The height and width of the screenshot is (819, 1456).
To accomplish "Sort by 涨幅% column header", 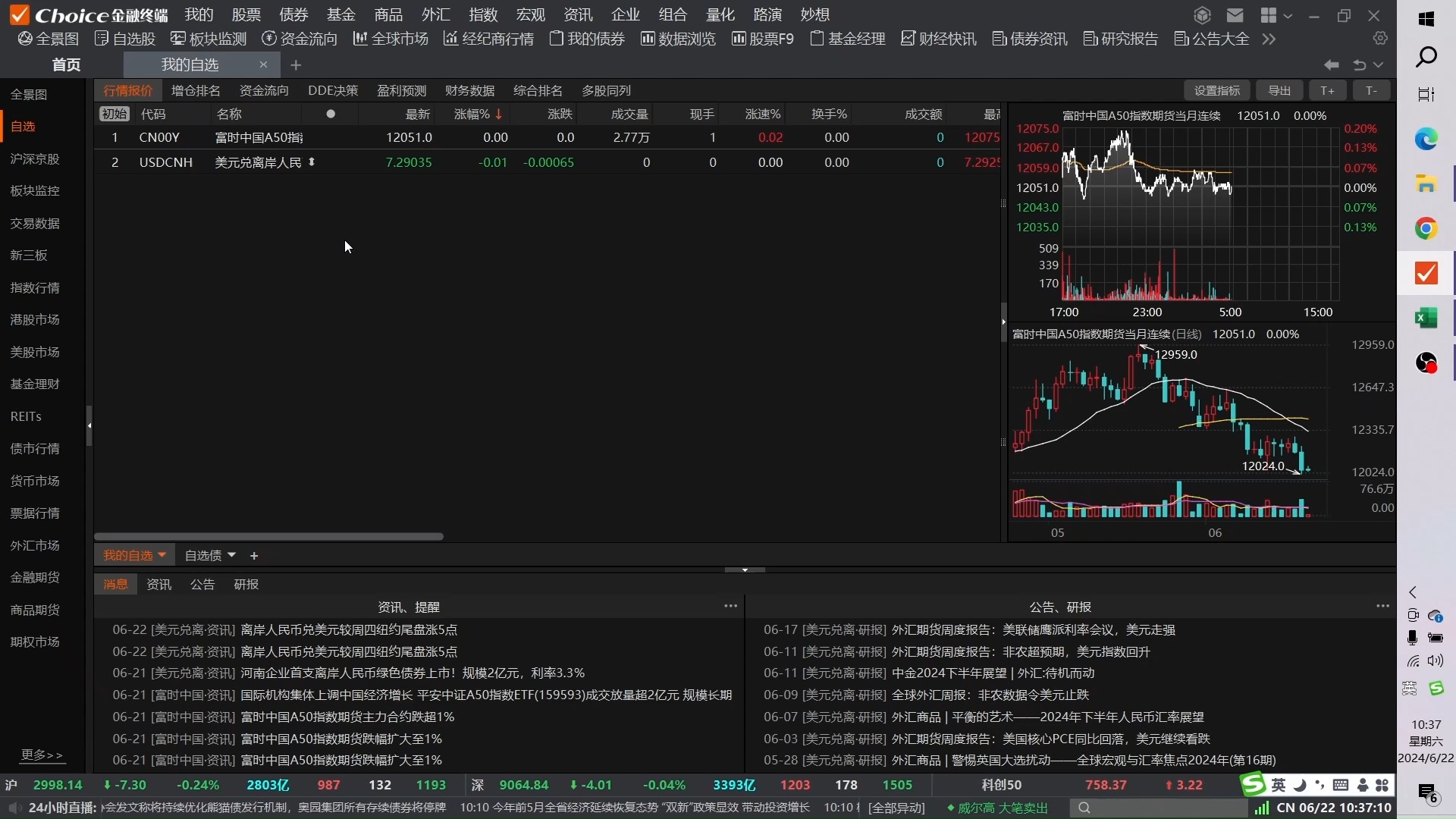I will [478, 115].
